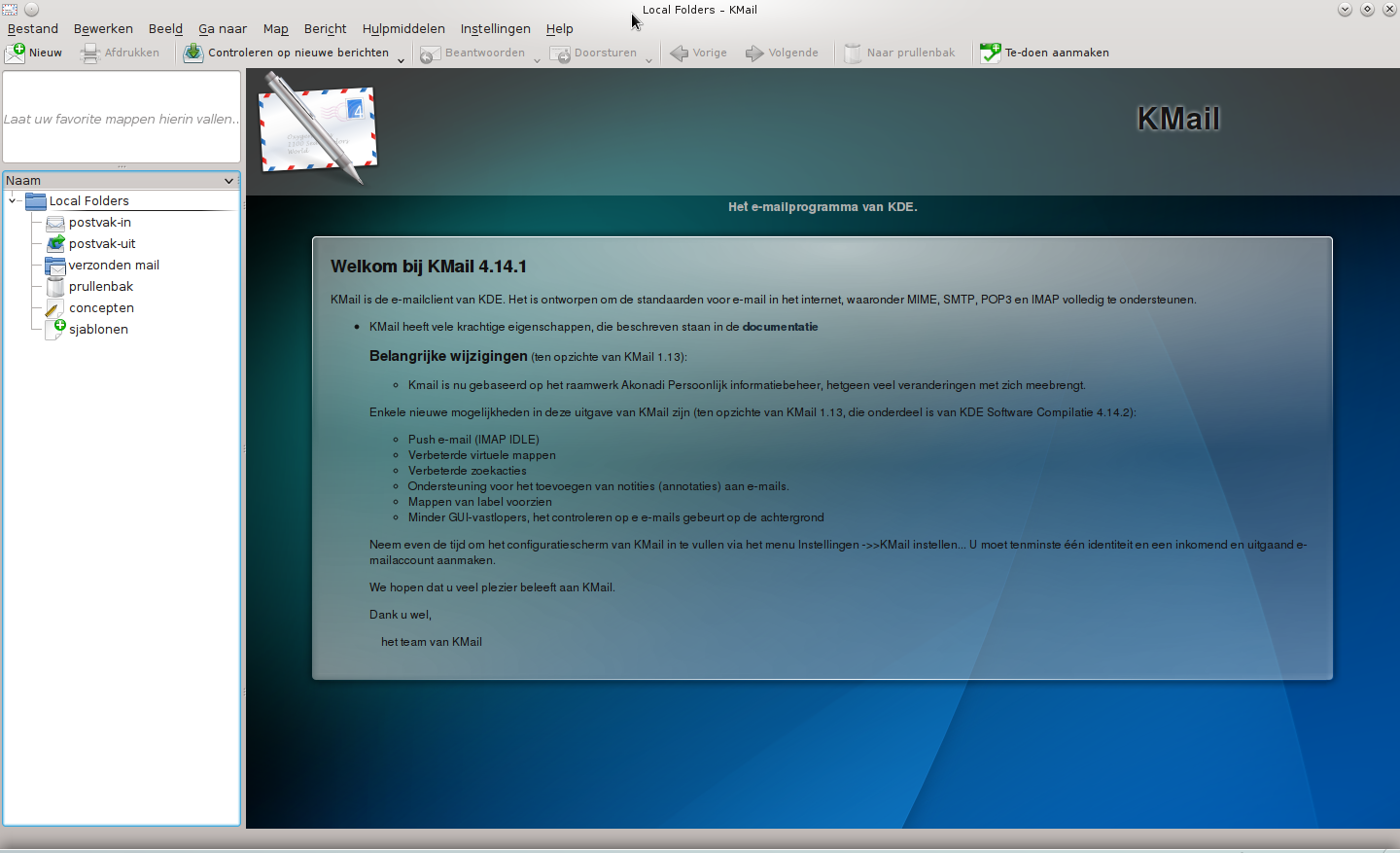This screenshot has height=853, width=1400.
Task: Go to next message with Volgende arrow
Action: (754, 53)
